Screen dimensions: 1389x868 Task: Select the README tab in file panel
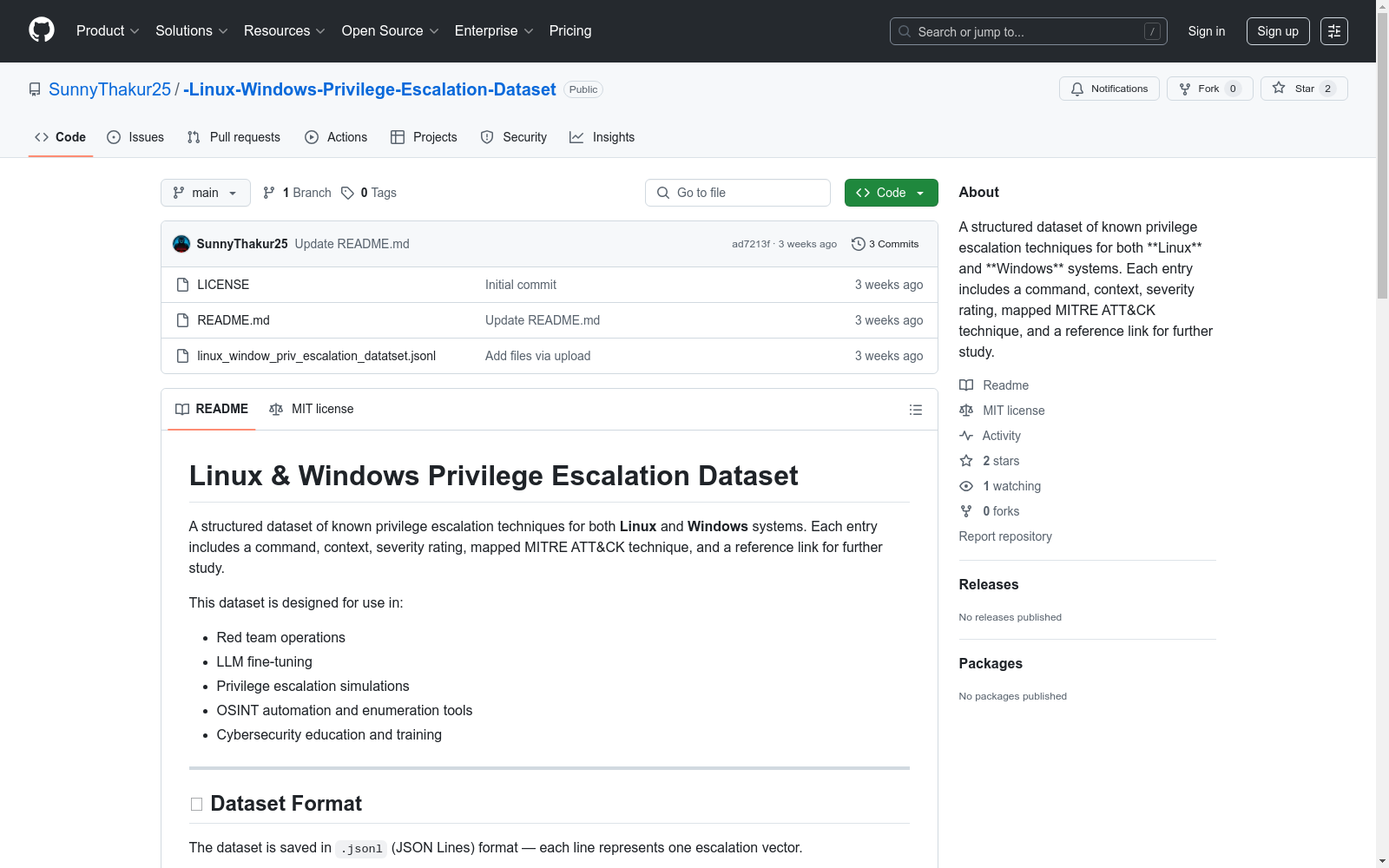(x=212, y=409)
